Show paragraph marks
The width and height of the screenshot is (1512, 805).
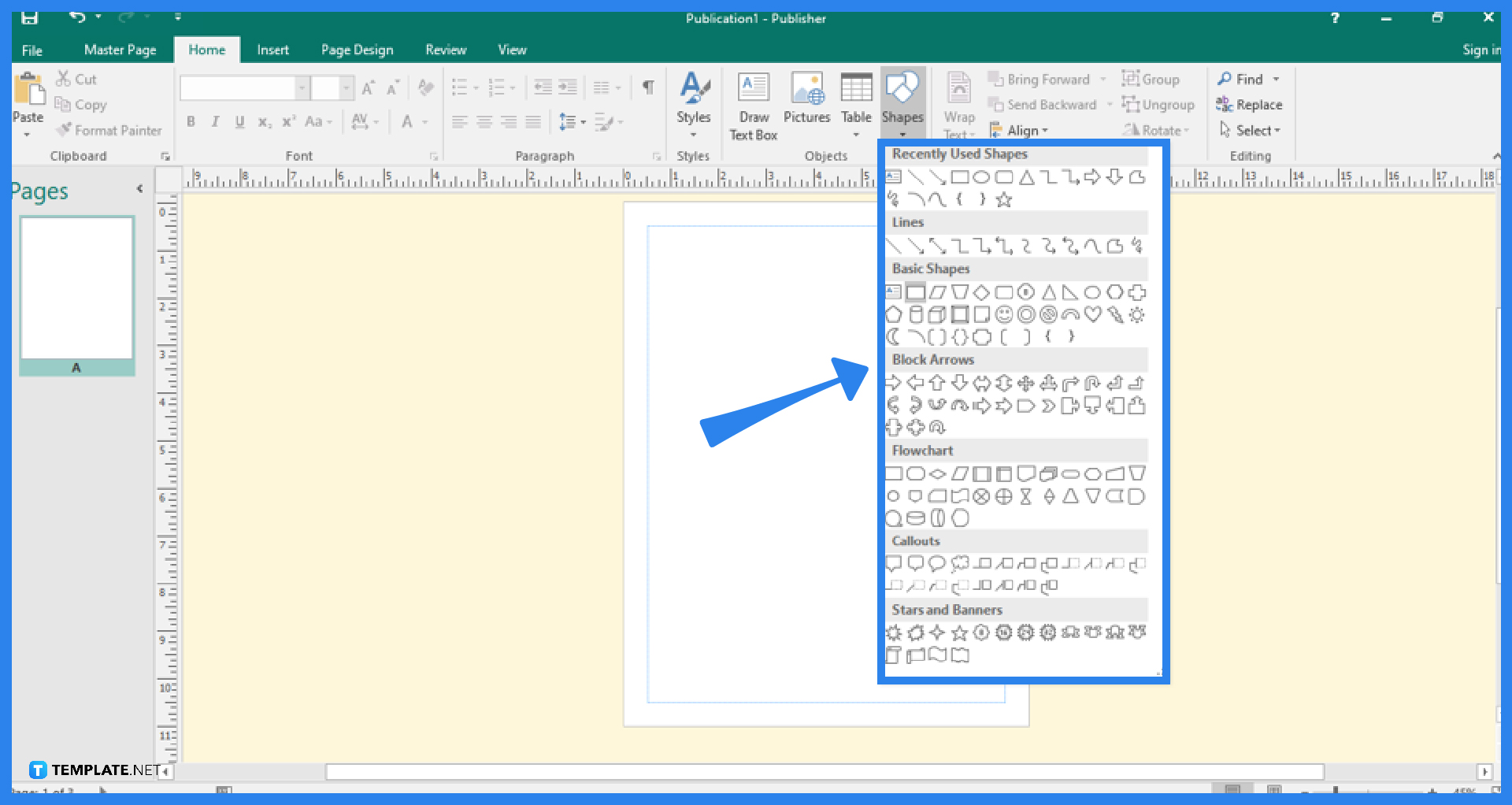point(648,87)
